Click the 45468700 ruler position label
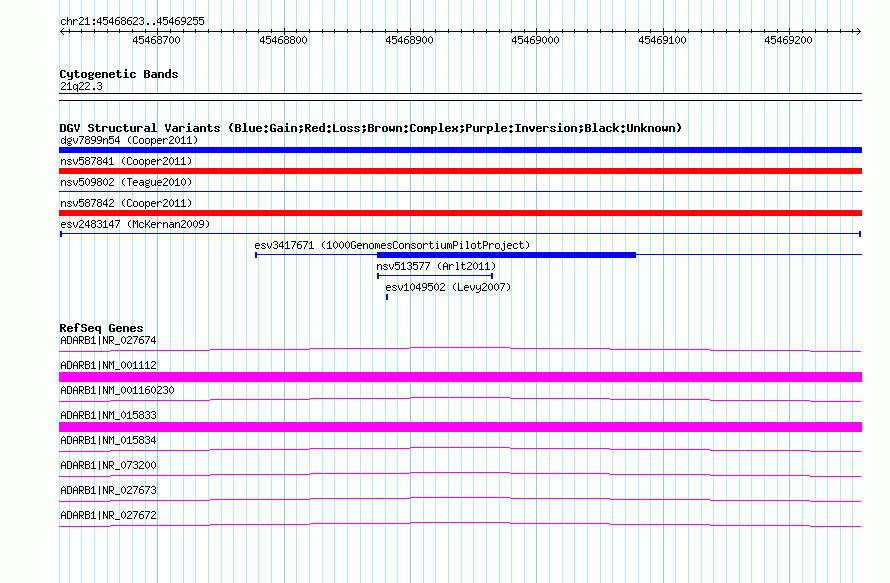Viewport: 890px width, 583px height. point(156,40)
